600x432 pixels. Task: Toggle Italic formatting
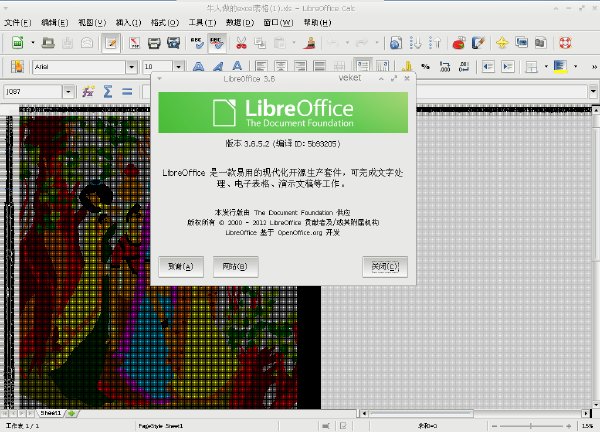218,67
